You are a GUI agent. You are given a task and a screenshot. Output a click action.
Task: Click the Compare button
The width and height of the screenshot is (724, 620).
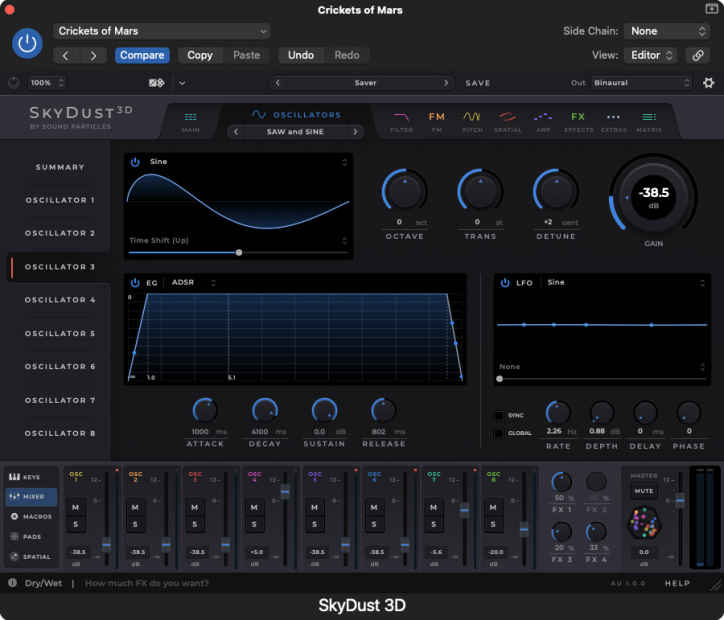[x=142, y=55]
